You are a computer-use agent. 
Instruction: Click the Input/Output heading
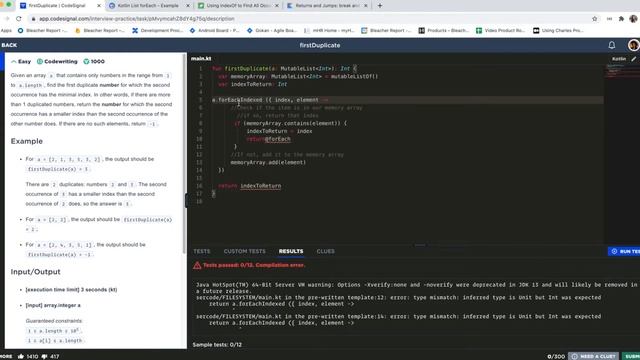click(36, 272)
